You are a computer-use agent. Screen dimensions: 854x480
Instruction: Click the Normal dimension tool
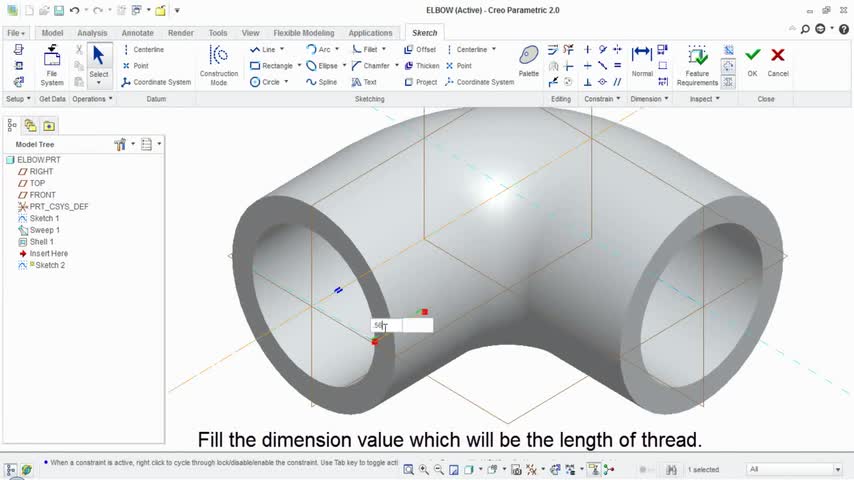point(642,61)
